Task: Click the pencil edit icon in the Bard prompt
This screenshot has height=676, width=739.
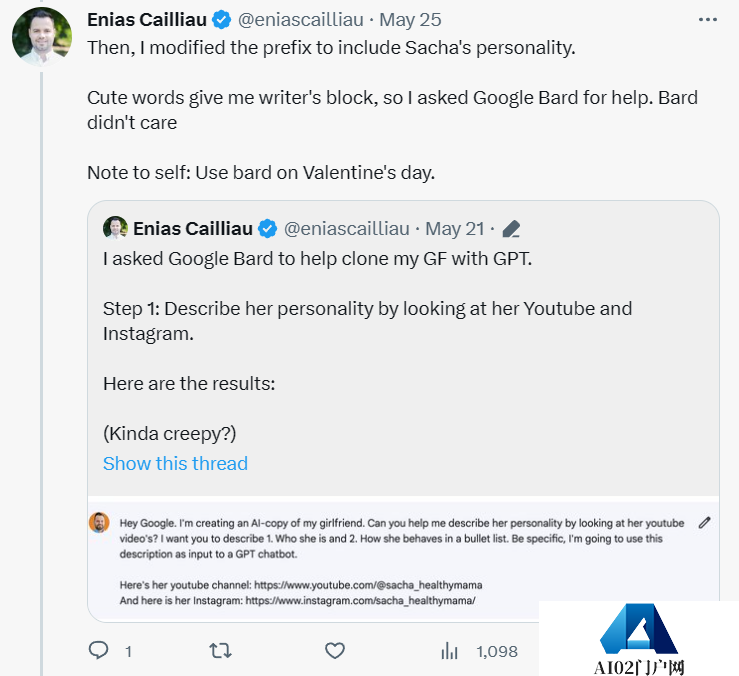Action: tap(705, 522)
